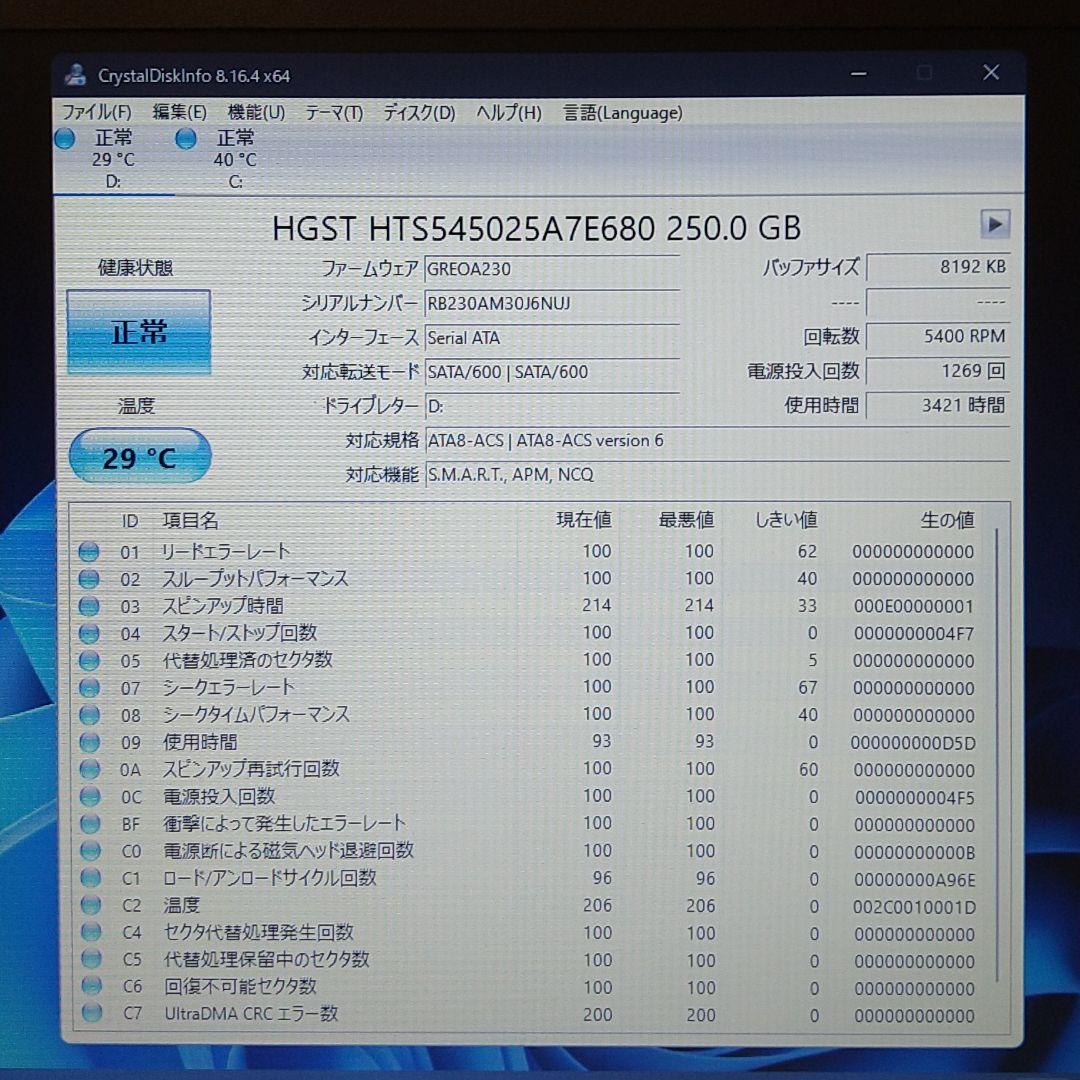The width and height of the screenshot is (1080, 1080).
Task: Show next disk with the arrow button
Action: (995, 225)
